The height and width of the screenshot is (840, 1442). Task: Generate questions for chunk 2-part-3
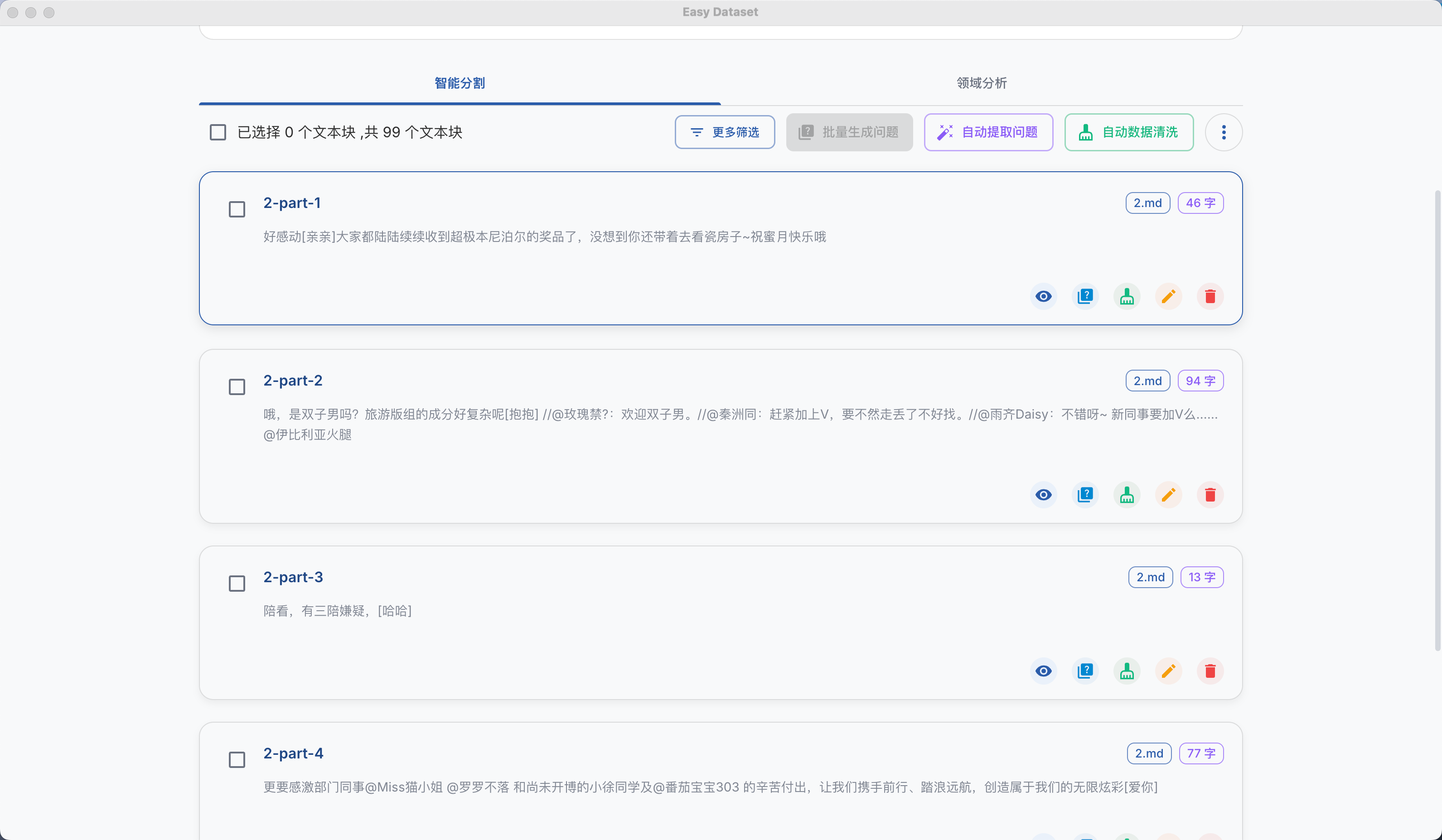tap(1085, 671)
